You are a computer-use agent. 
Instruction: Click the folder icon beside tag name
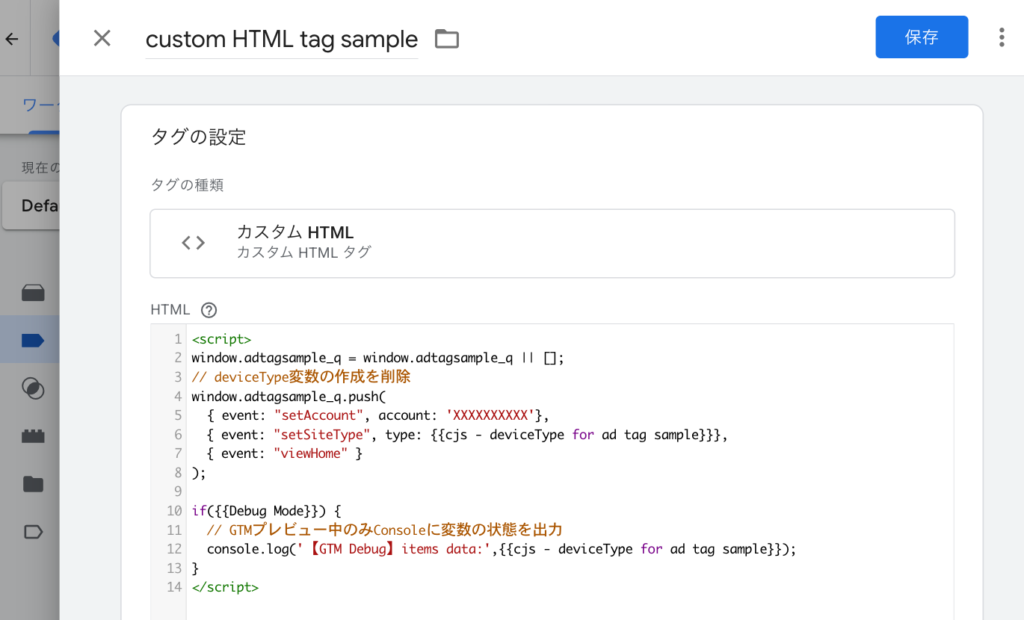tap(446, 39)
